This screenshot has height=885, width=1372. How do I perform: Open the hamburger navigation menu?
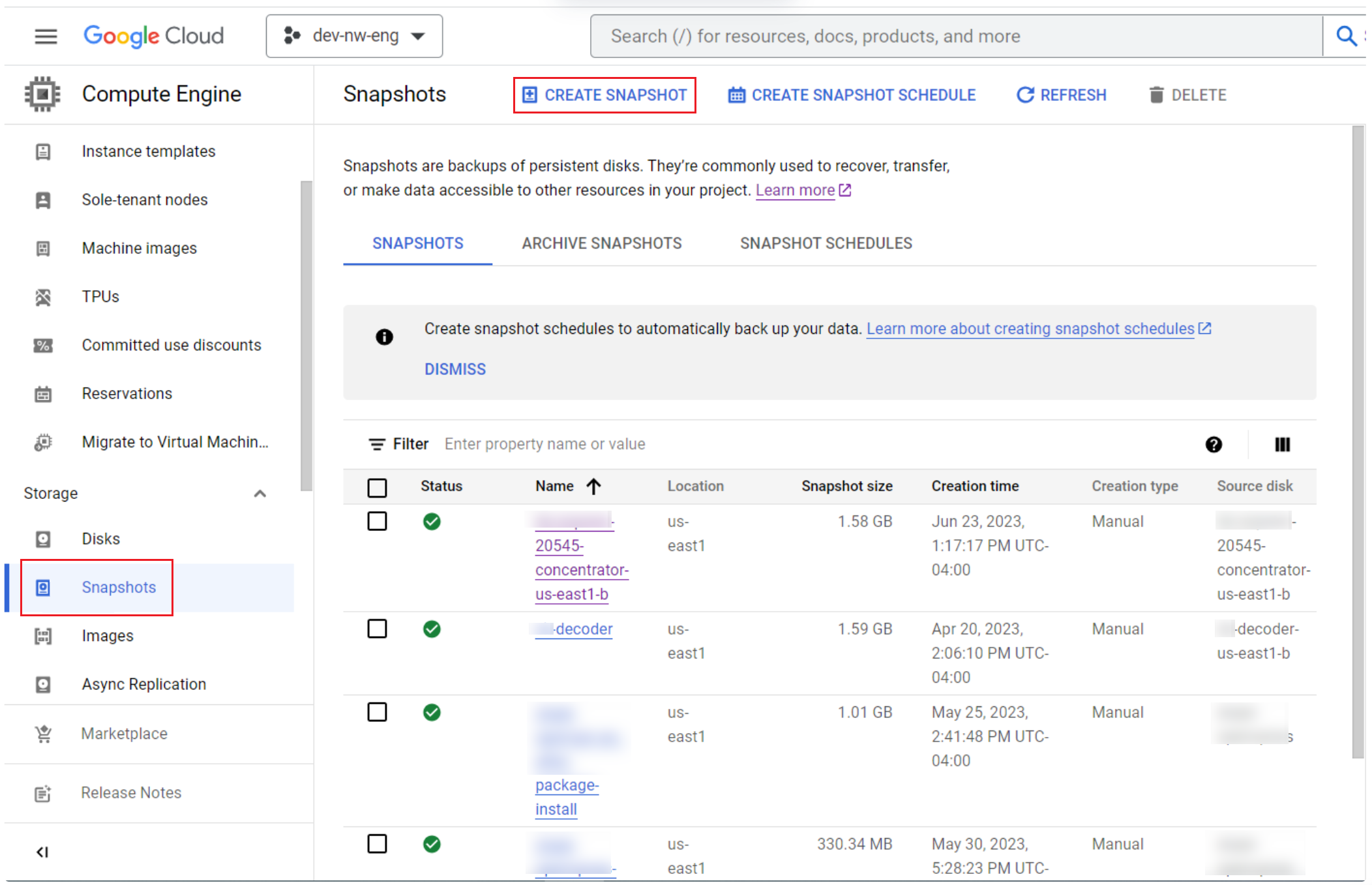pos(46,36)
